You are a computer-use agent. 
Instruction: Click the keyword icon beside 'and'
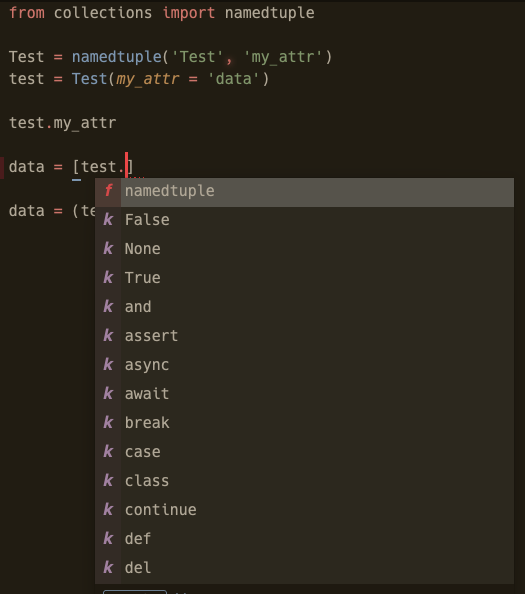point(108,306)
